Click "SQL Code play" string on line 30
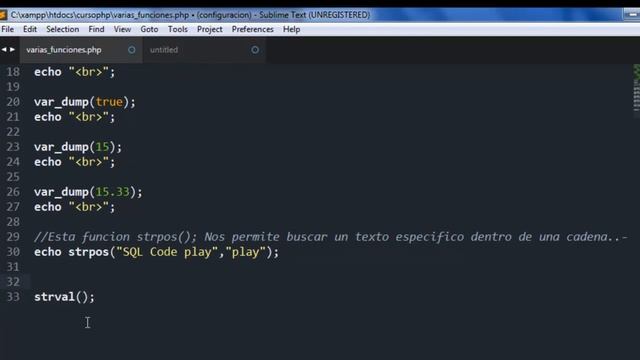The width and height of the screenshot is (640, 360). tap(167, 252)
